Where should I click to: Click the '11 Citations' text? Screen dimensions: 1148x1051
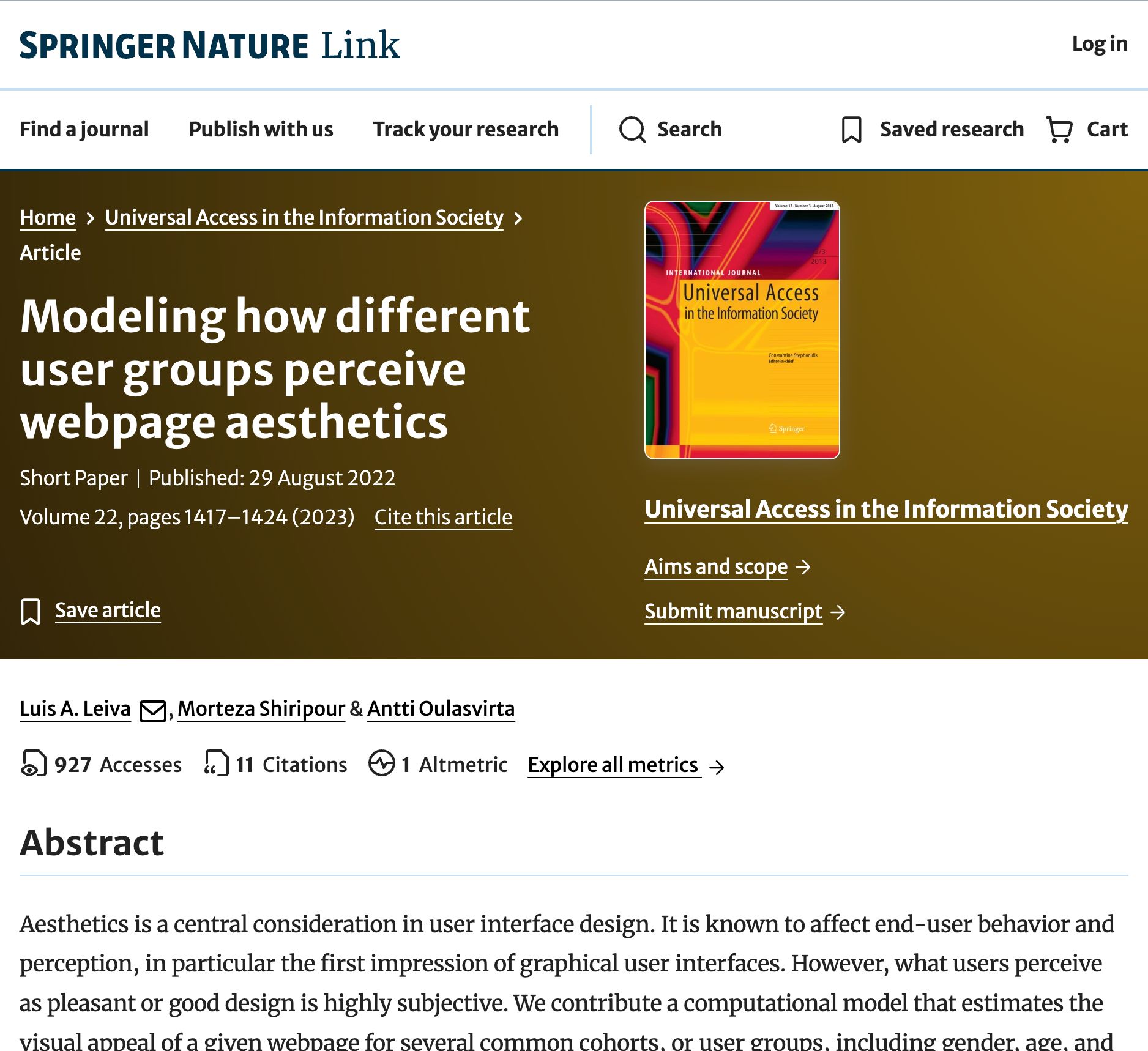[291, 765]
